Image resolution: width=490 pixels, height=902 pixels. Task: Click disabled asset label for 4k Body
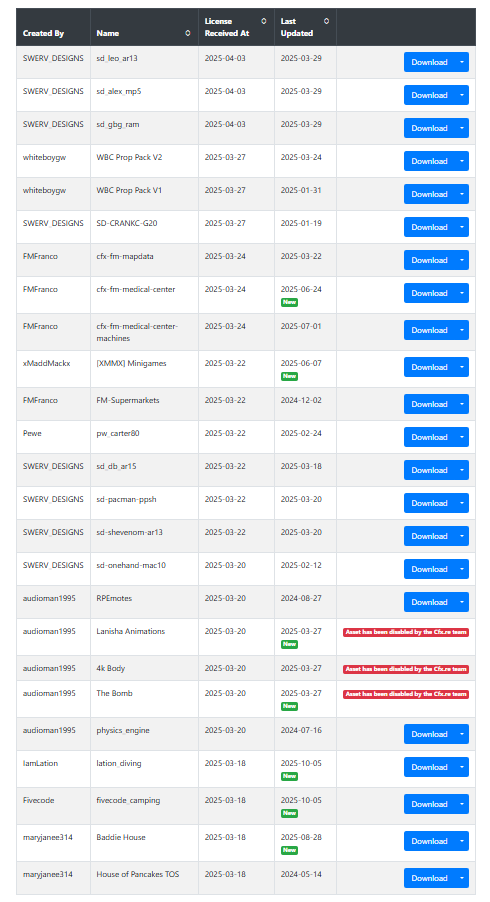point(406,669)
